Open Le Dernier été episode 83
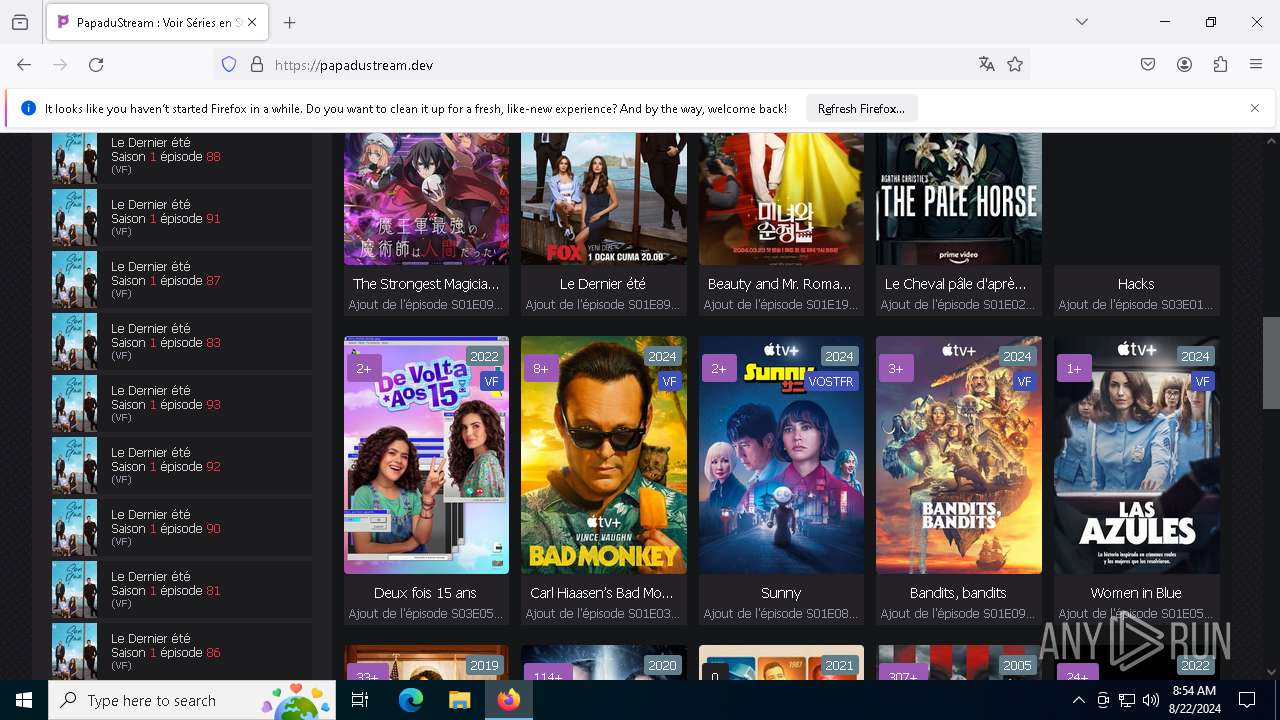Image resolution: width=1280 pixels, height=720 pixels. point(182,342)
